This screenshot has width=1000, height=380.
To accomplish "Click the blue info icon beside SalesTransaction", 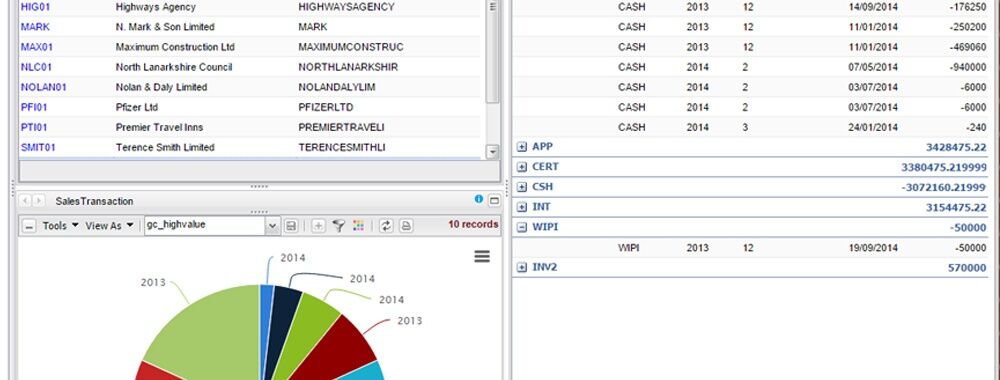I will (479, 199).
